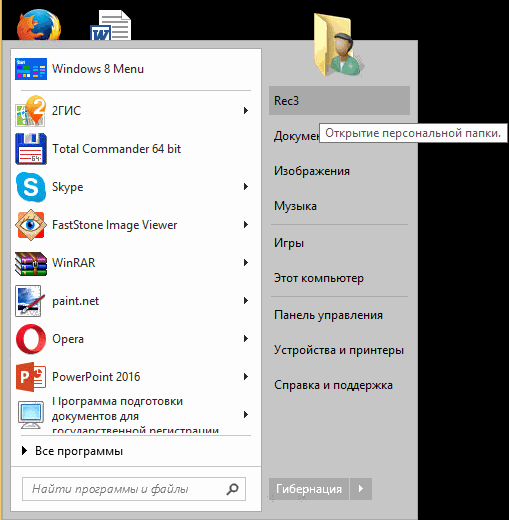
Task: Open PowerPoint 2016 icon
Action: (x=31, y=377)
